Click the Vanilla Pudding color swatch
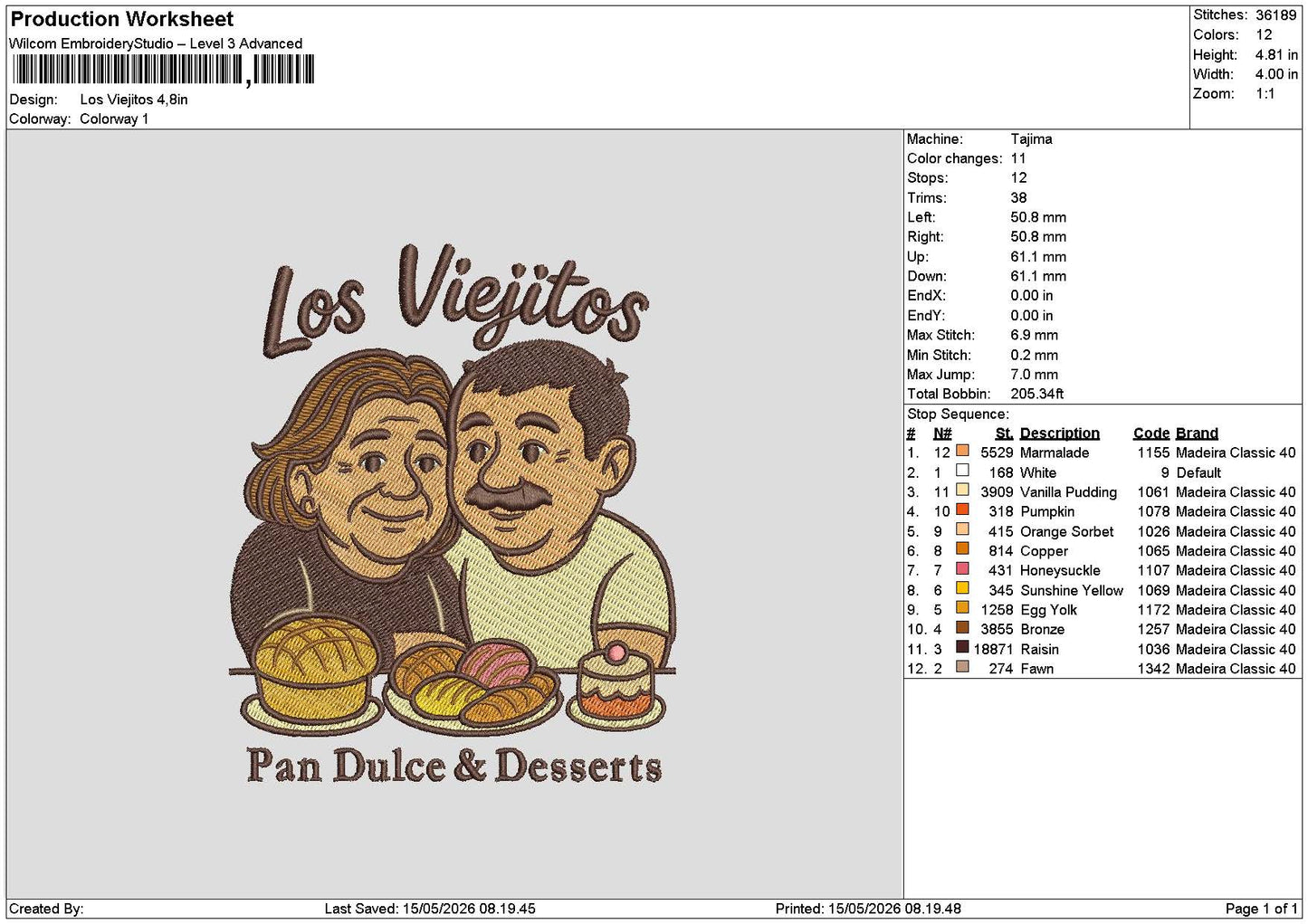 962,491
